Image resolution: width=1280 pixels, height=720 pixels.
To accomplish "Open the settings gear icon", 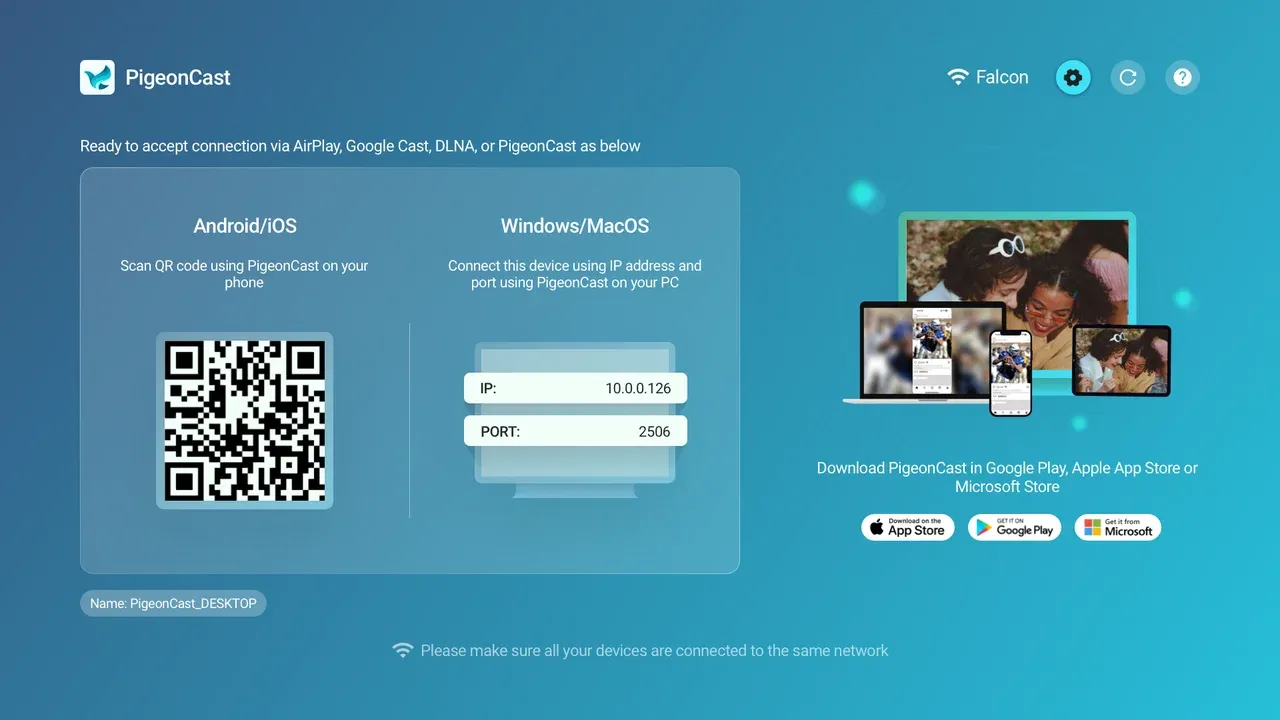I will coord(1073,77).
